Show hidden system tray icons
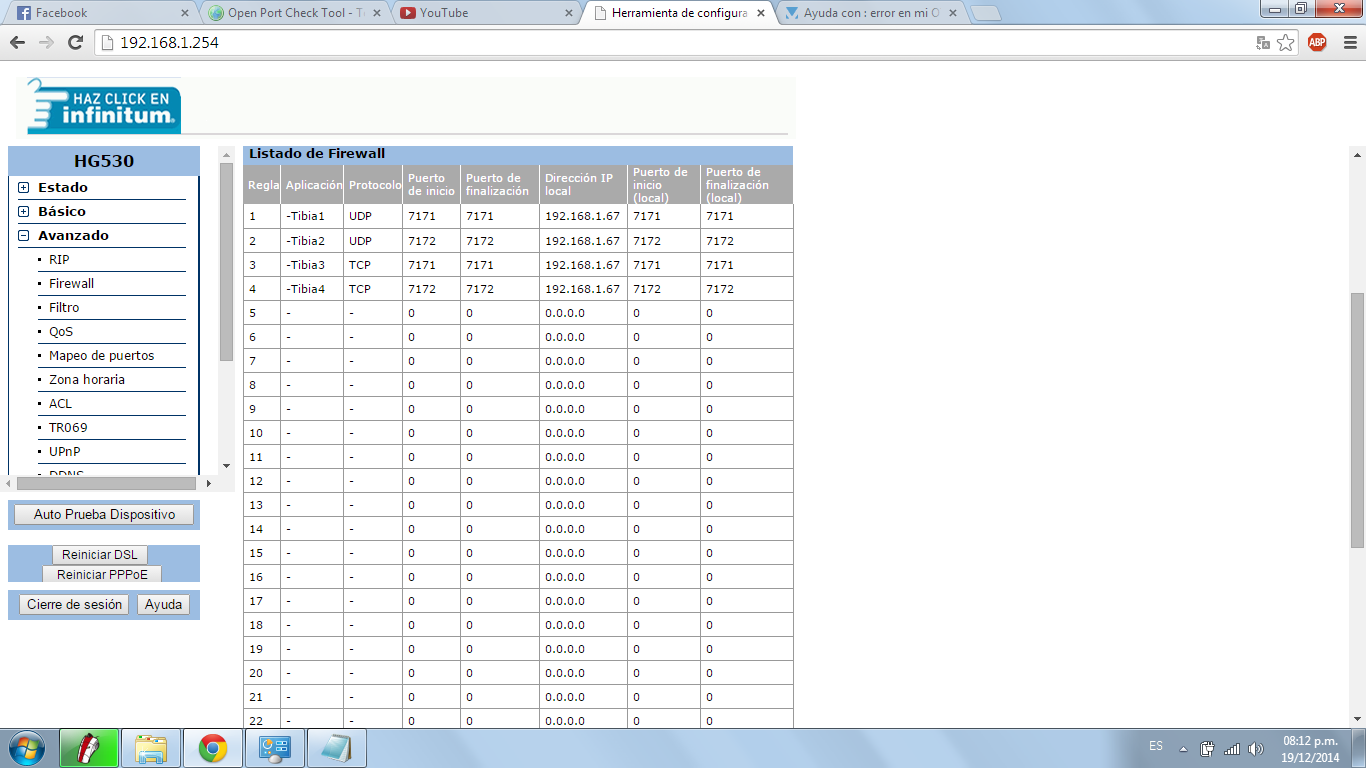Viewport: 1366px width, 768px height. (1183, 748)
